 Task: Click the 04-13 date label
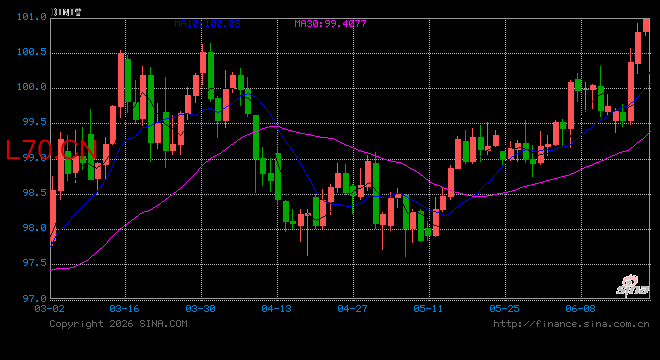pyautogui.click(x=277, y=309)
